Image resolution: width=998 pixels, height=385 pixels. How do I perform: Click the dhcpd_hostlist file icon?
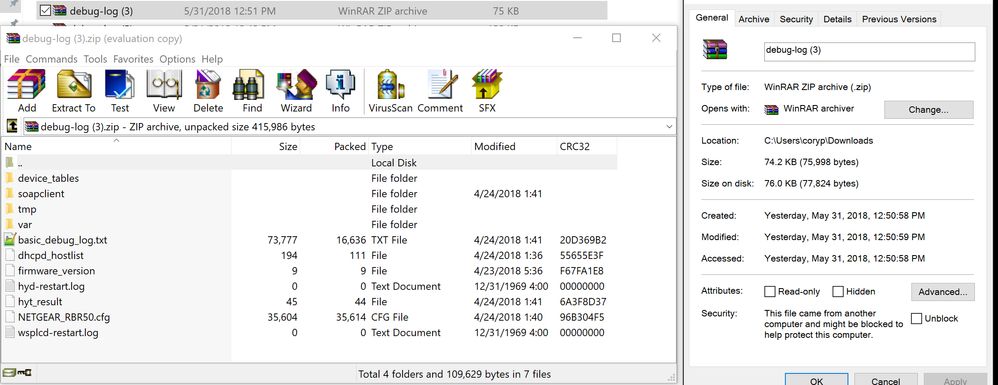tap(9, 255)
